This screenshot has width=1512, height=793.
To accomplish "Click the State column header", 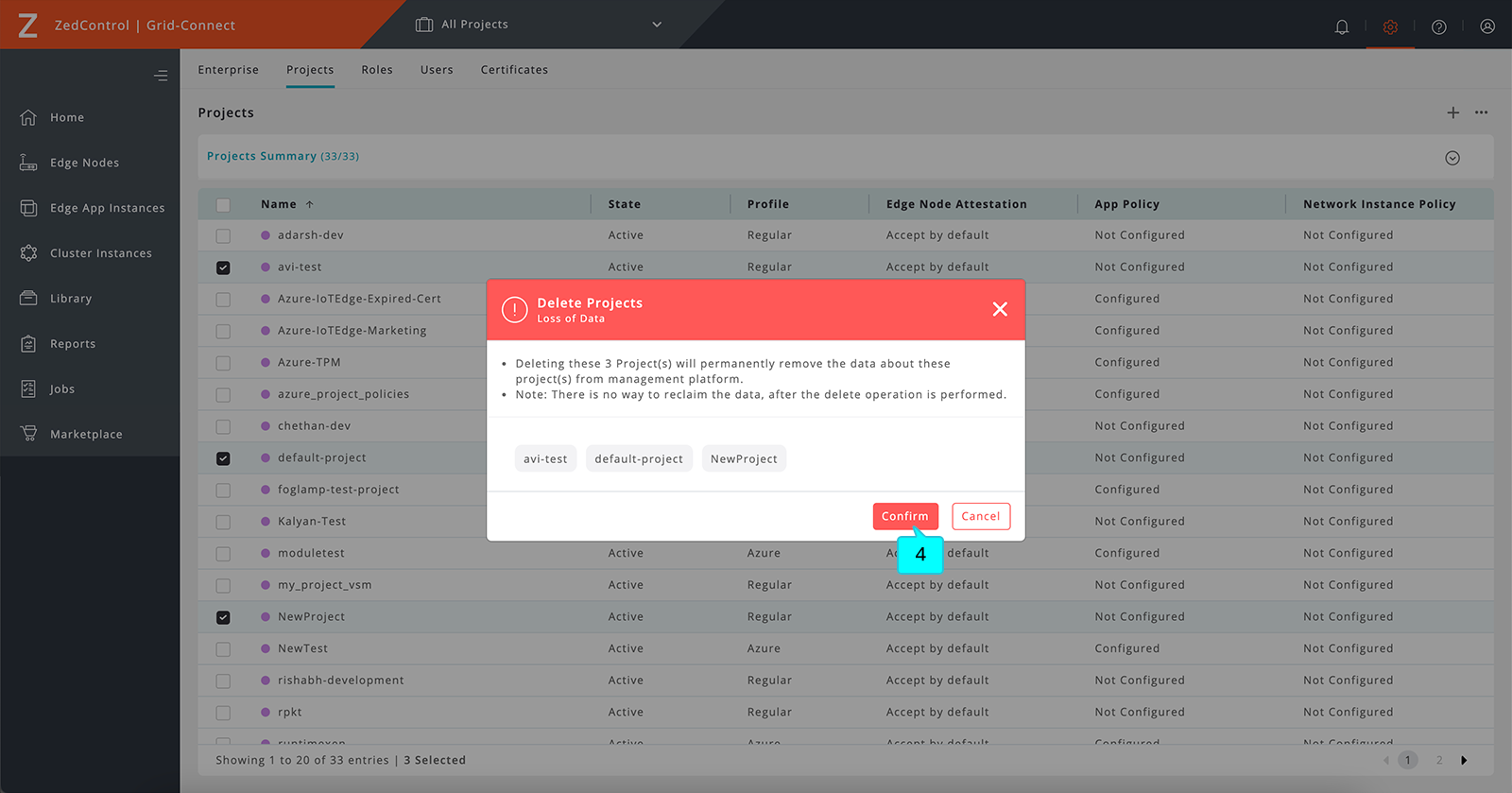I will [625, 204].
